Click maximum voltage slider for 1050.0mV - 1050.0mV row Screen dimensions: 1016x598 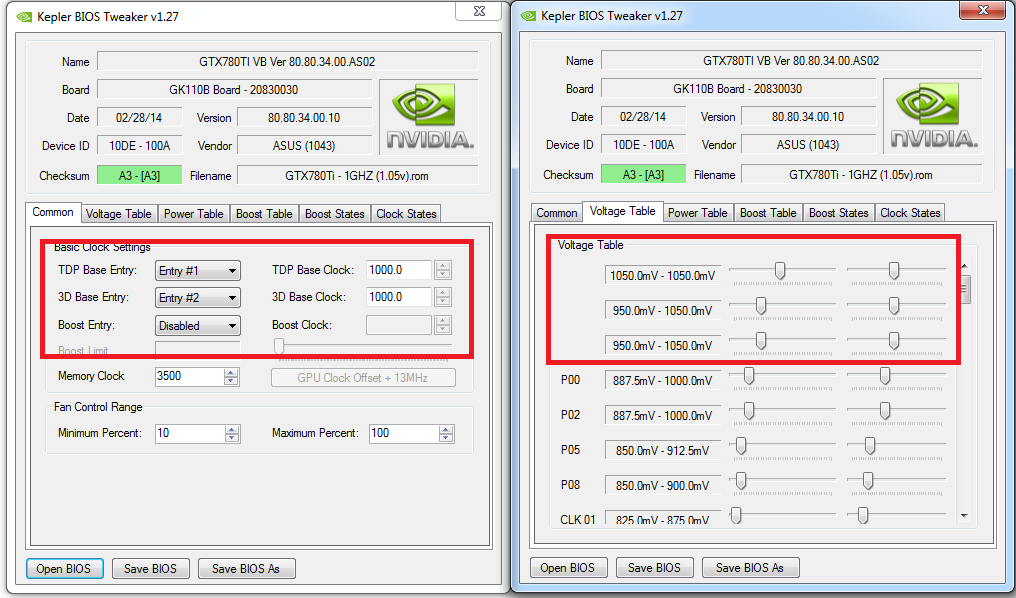(894, 271)
